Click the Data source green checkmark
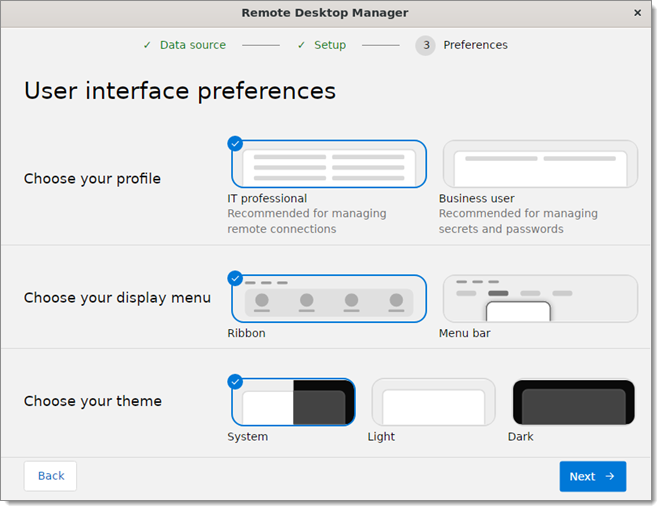The height and width of the screenshot is (511, 662). pyautogui.click(x=147, y=45)
